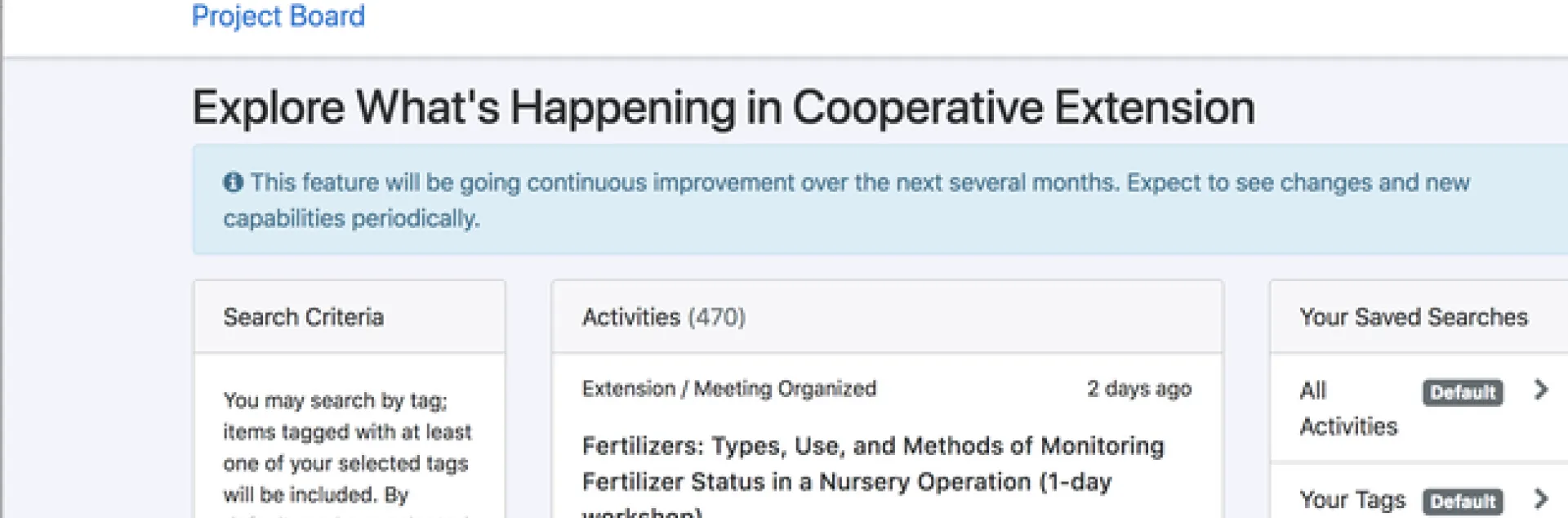
Task: Click the "Nursery Operation (1-day" title line
Action: tap(964, 482)
